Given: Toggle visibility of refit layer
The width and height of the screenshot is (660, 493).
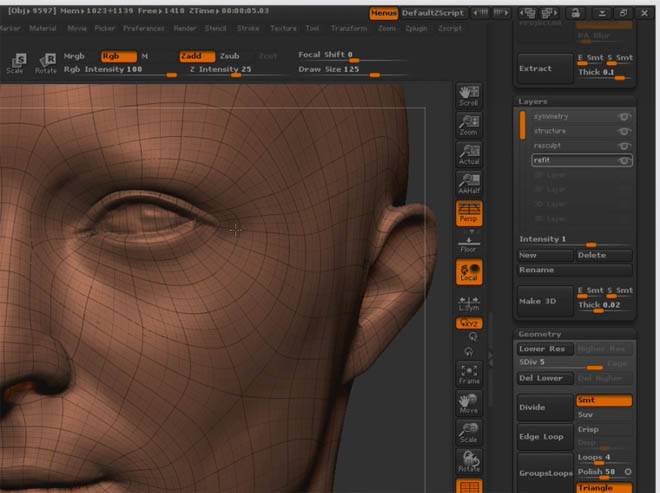Looking at the screenshot, I should tap(624, 160).
